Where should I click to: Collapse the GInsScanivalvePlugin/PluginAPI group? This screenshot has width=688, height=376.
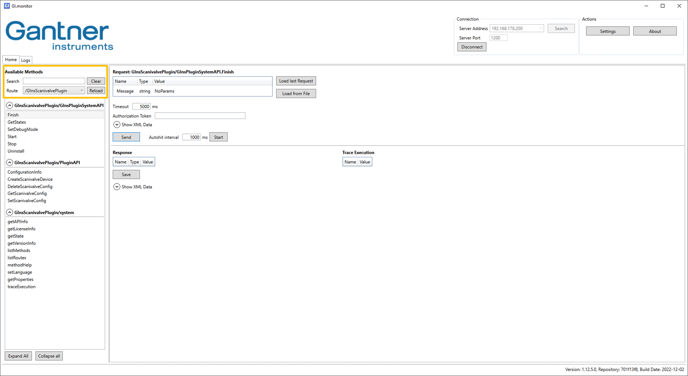(x=9, y=162)
